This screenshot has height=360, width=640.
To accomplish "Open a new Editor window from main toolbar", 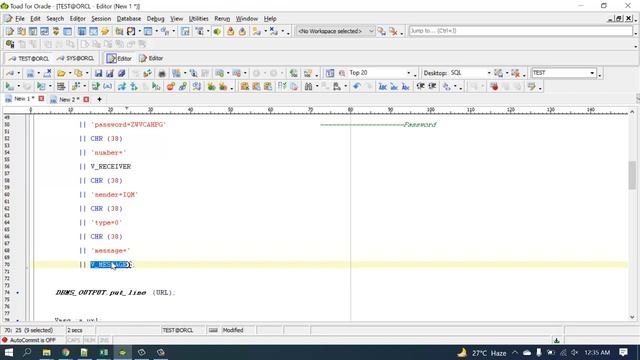I will coord(9,31).
